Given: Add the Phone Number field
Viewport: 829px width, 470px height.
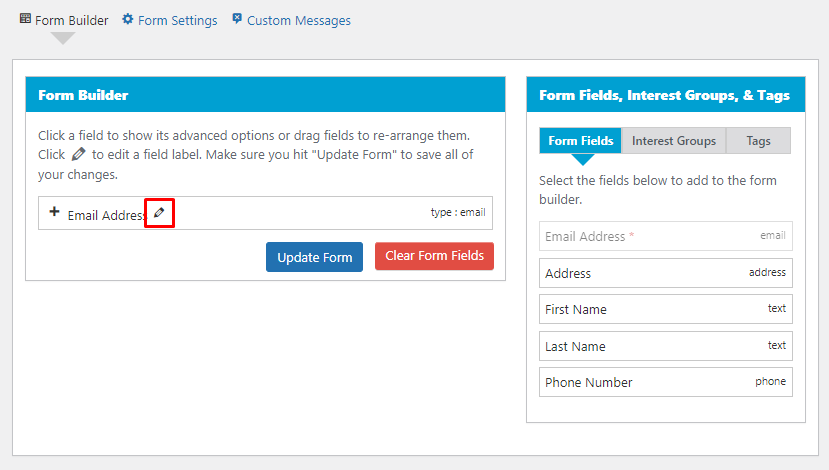Looking at the screenshot, I should [x=666, y=382].
